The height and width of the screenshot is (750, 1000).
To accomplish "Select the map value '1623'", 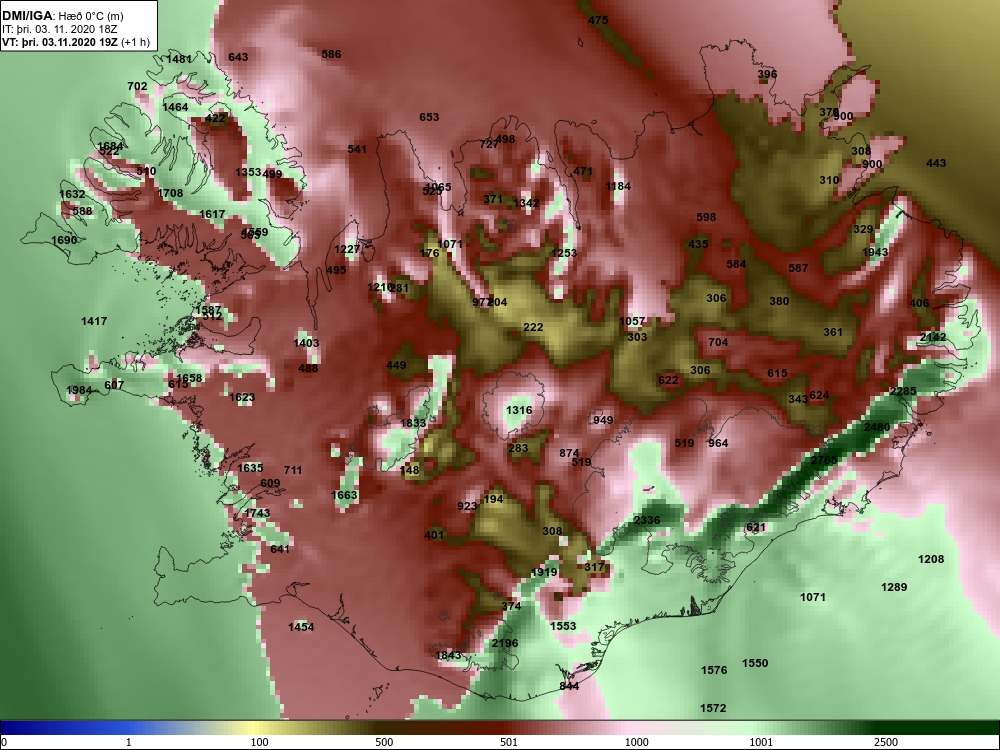I will (242, 397).
